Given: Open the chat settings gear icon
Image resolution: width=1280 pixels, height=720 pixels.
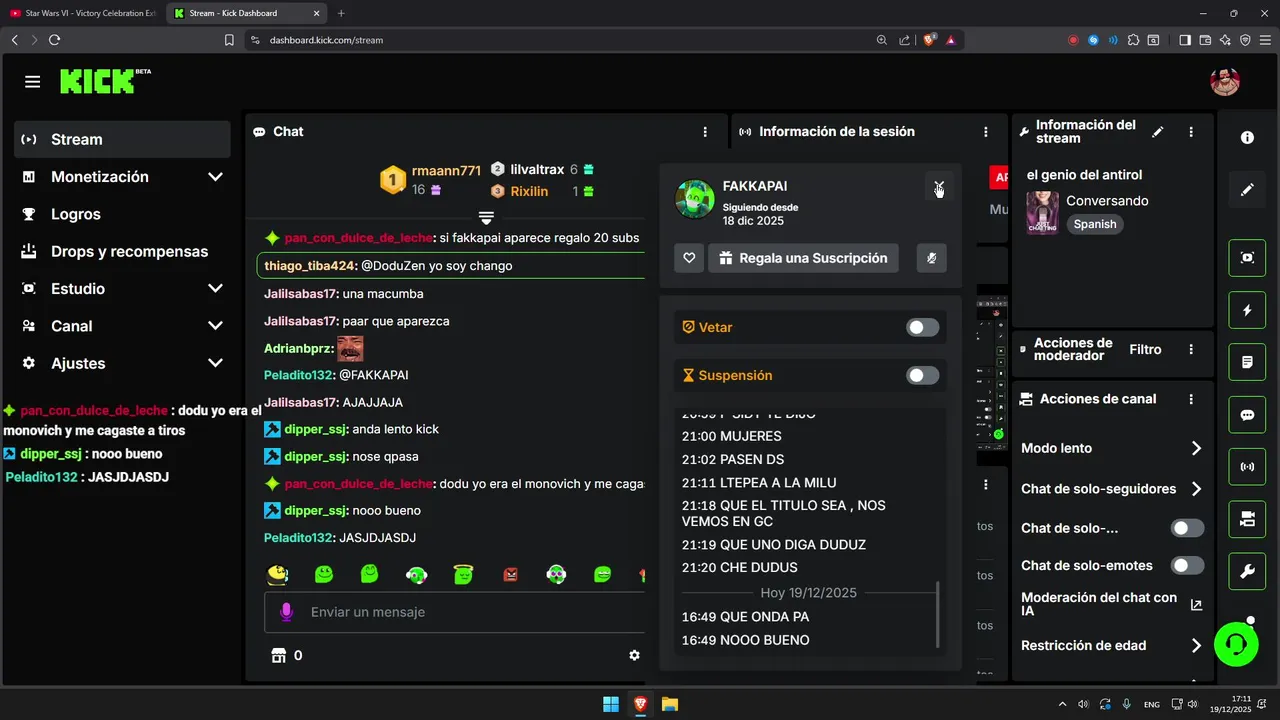Looking at the screenshot, I should tap(634, 655).
